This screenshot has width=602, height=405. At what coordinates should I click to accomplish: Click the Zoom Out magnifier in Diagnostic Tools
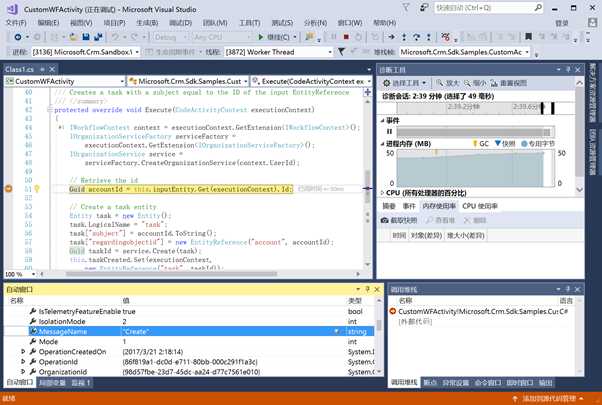[x=467, y=83]
